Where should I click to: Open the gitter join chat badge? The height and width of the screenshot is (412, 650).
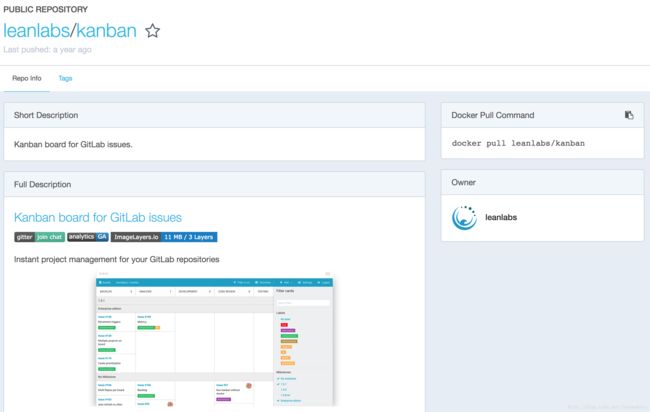[x=39, y=237]
